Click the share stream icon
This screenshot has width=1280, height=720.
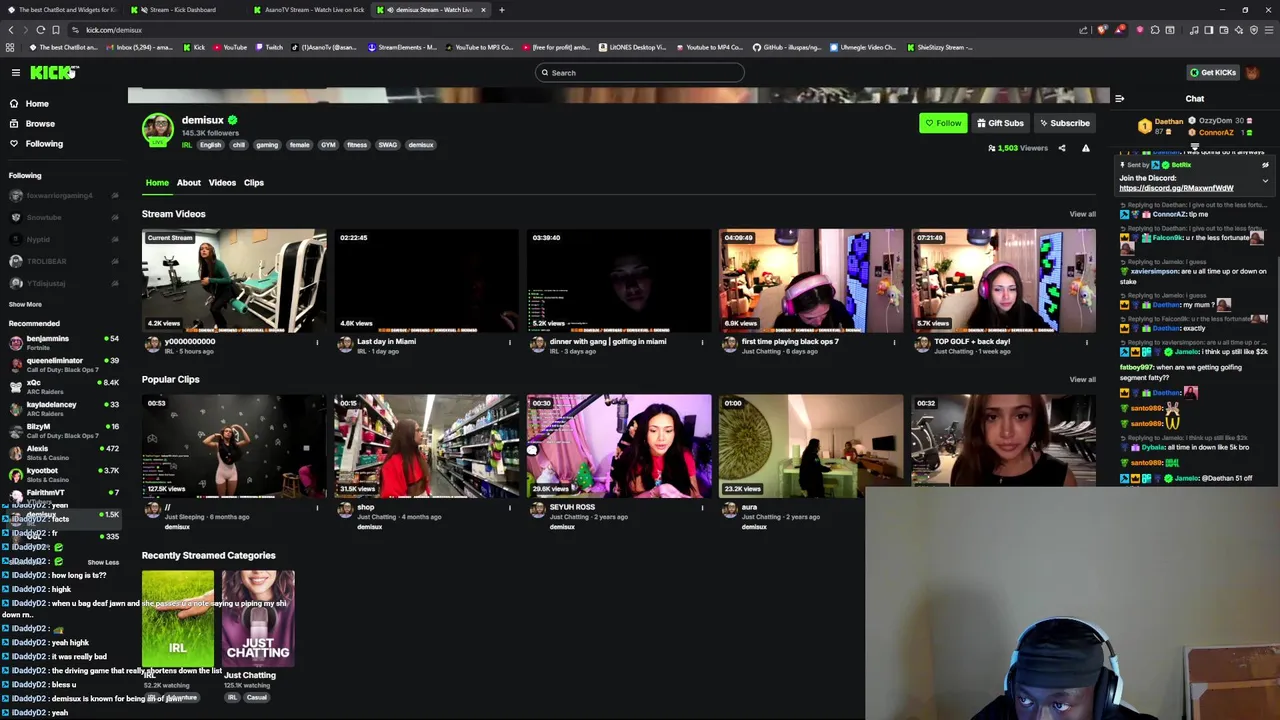click(1062, 148)
